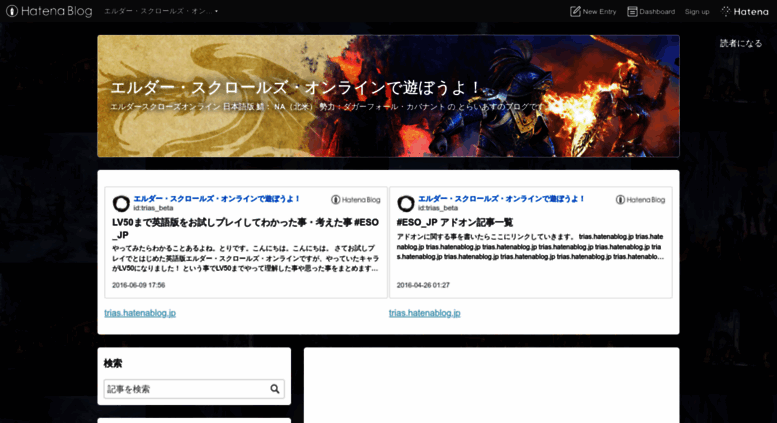777x423 pixels.
Task: Open the Hatena portal logo top right
Action: pyautogui.click(x=745, y=11)
